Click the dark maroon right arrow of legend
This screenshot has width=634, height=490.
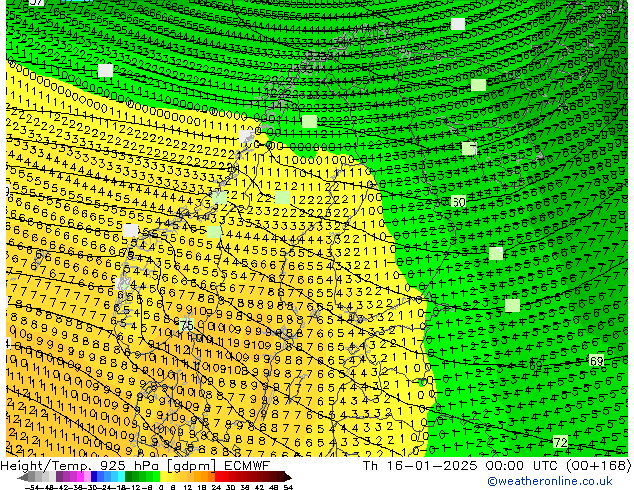tap(288, 477)
